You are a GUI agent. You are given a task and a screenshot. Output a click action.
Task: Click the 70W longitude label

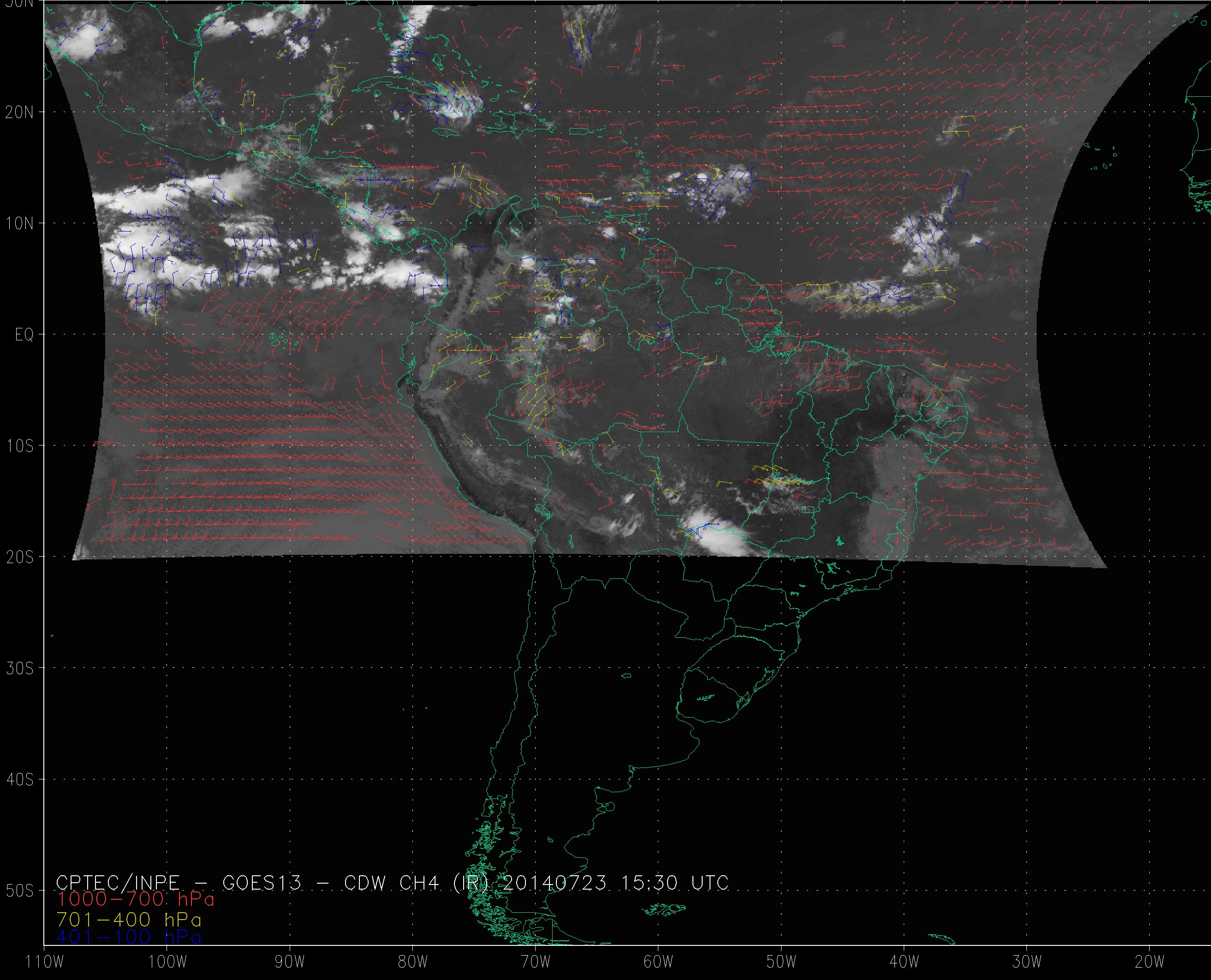tap(535, 962)
